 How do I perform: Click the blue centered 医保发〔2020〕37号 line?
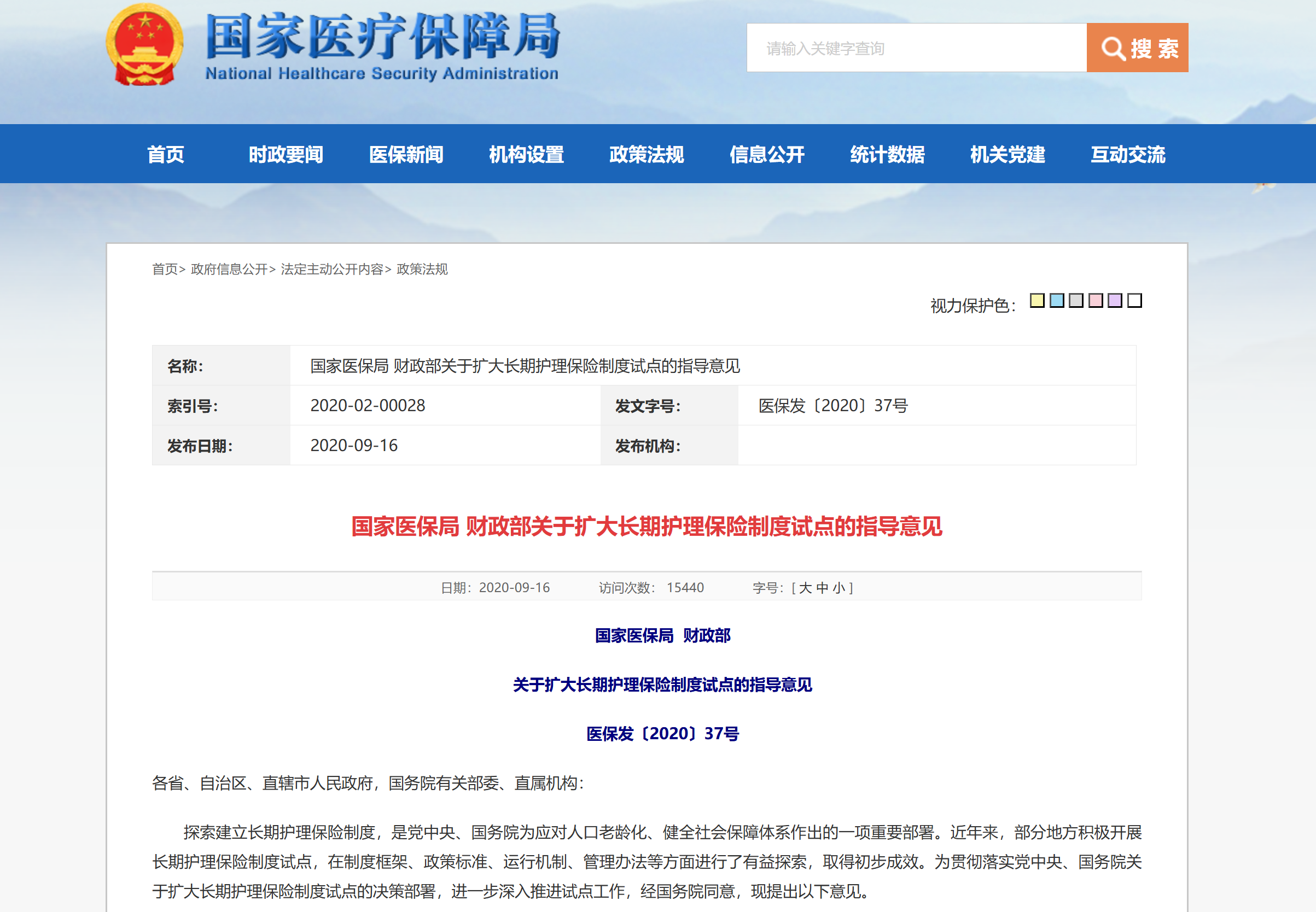coord(663,734)
